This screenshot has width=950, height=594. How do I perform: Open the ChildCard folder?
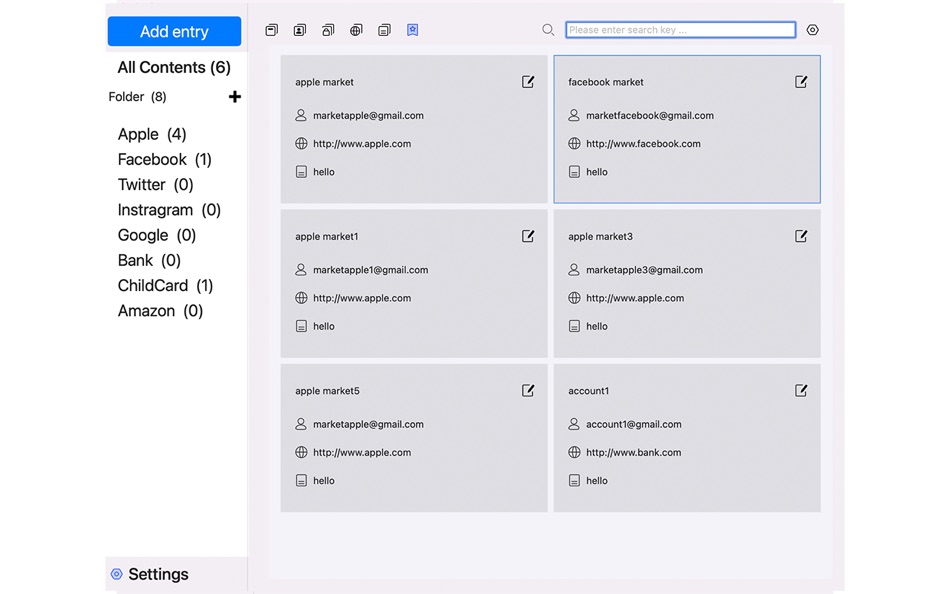165,285
